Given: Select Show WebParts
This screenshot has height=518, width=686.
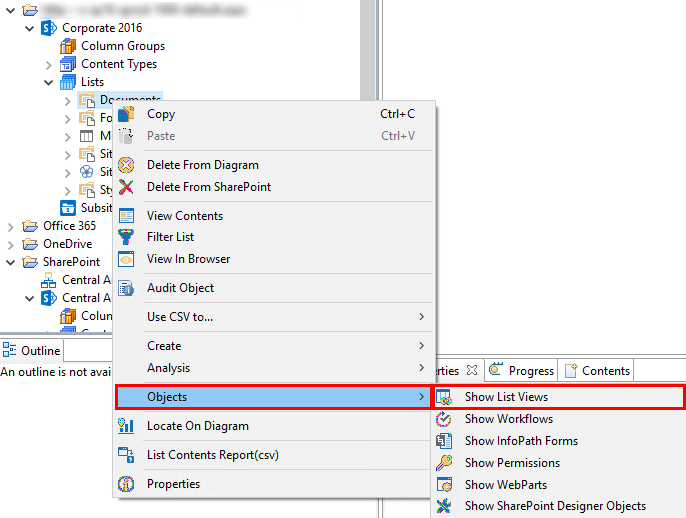Looking at the screenshot, I should click(x=559, y=484).
